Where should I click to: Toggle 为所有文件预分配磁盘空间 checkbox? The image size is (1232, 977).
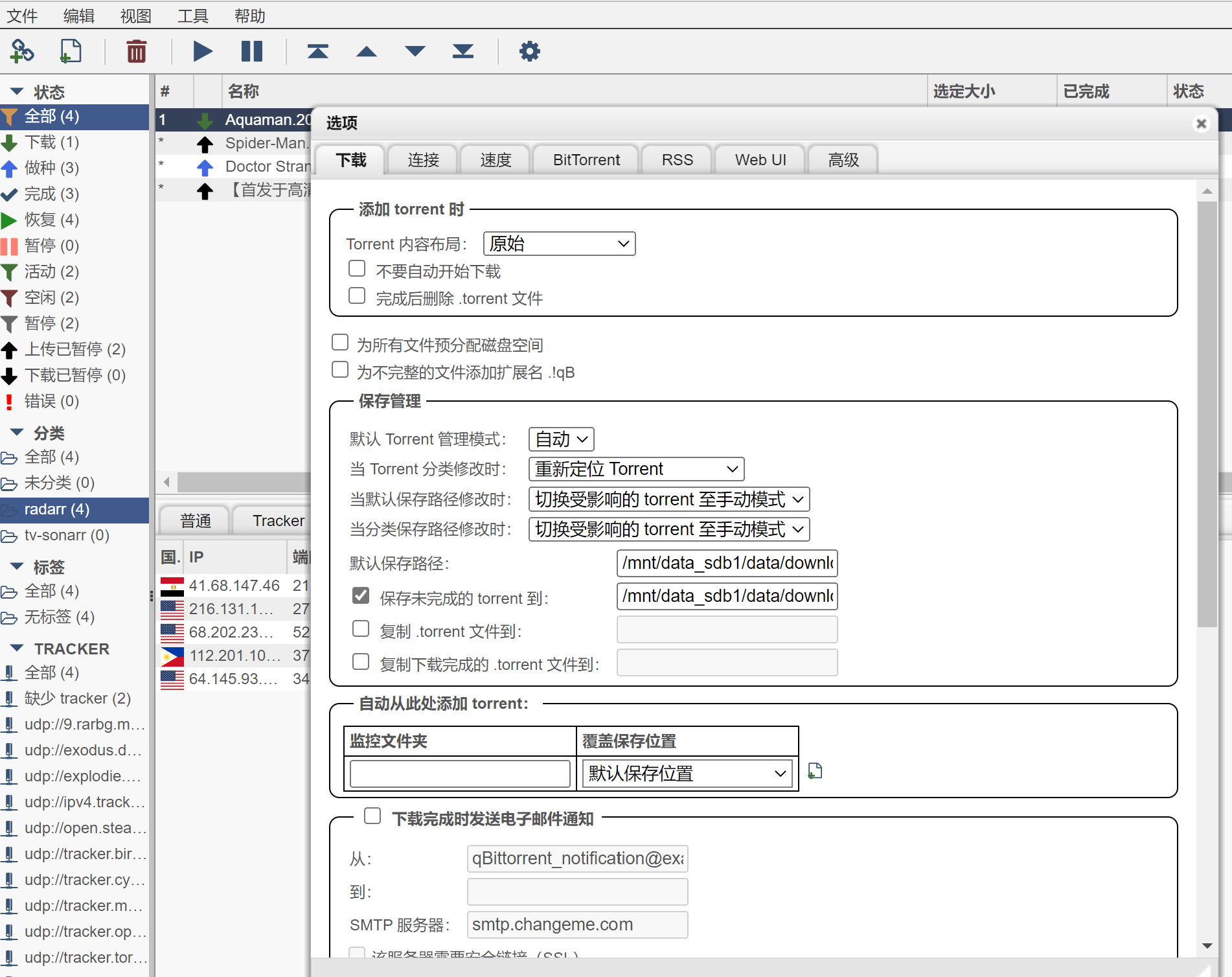340,343
